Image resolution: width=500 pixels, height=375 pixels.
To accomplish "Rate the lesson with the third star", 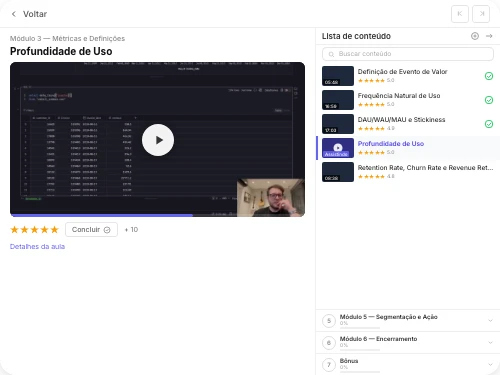I will pos(35,230).
